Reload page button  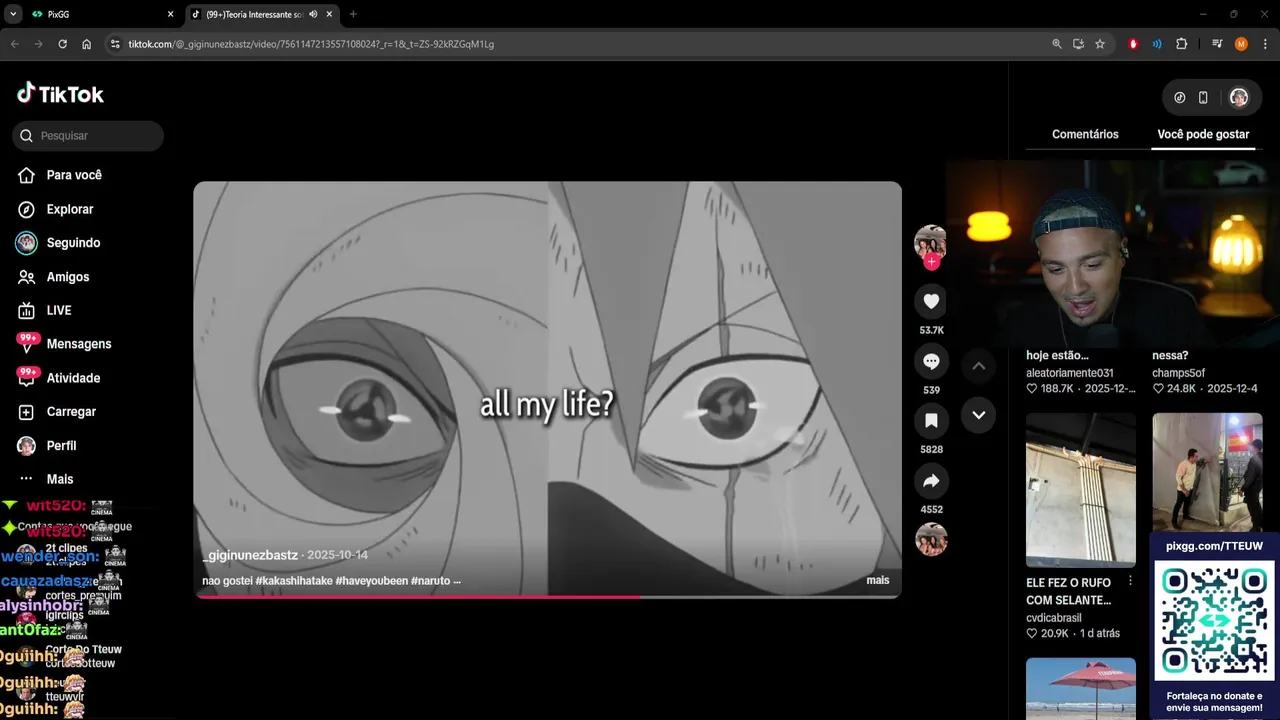tap(62, 44)
